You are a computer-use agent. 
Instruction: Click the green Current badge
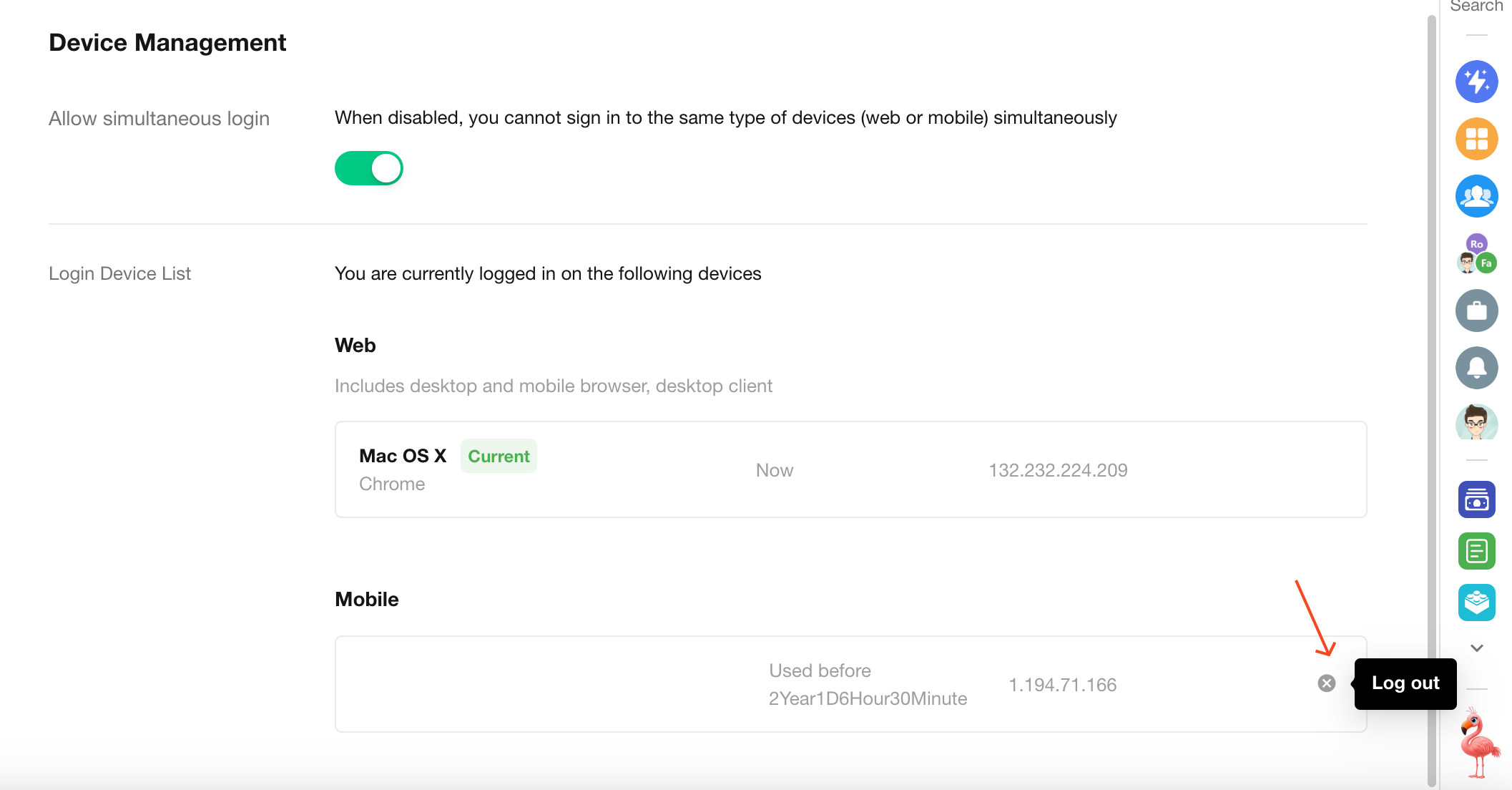499,457
